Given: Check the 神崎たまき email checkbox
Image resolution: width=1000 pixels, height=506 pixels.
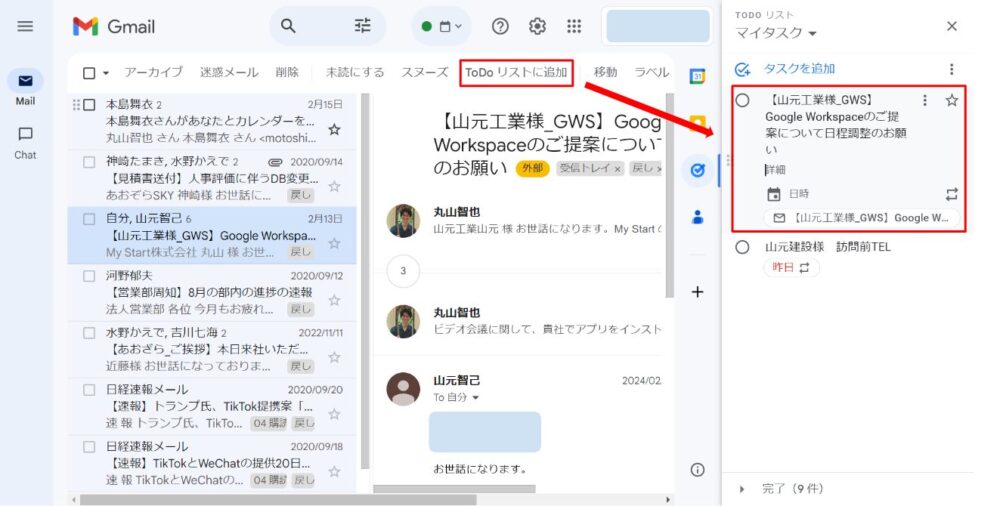Looking at the screenshot, I should [x=89, y=162].
